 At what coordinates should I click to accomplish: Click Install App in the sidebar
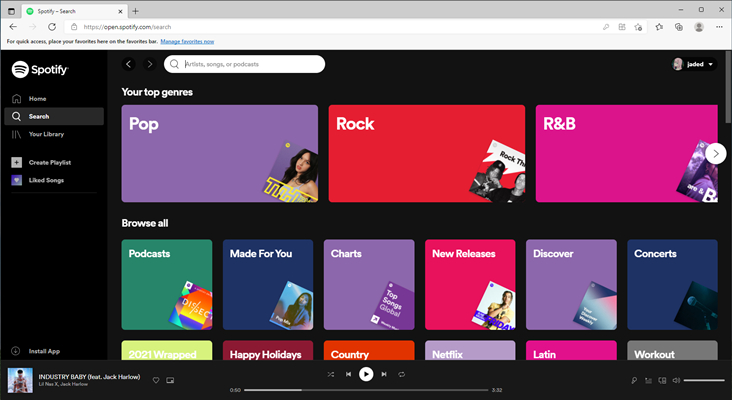coord(35,351)
